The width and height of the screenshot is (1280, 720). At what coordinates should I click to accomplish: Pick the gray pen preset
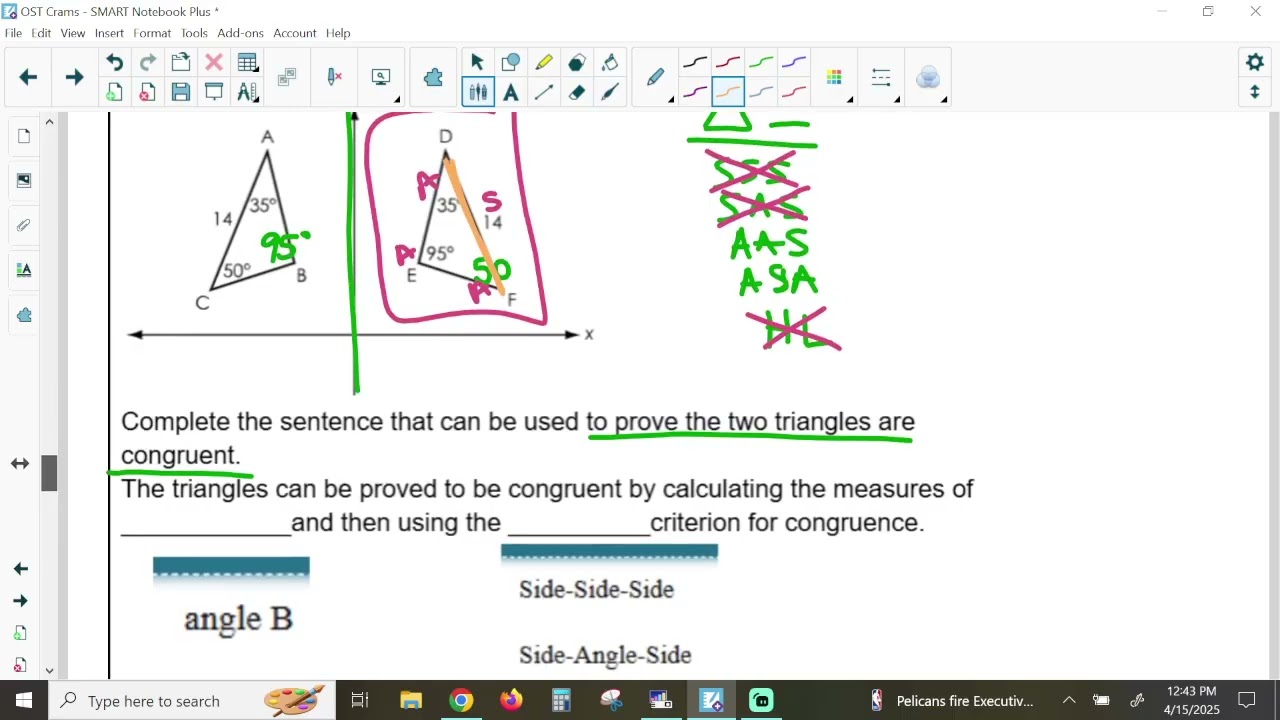[760, 93]
